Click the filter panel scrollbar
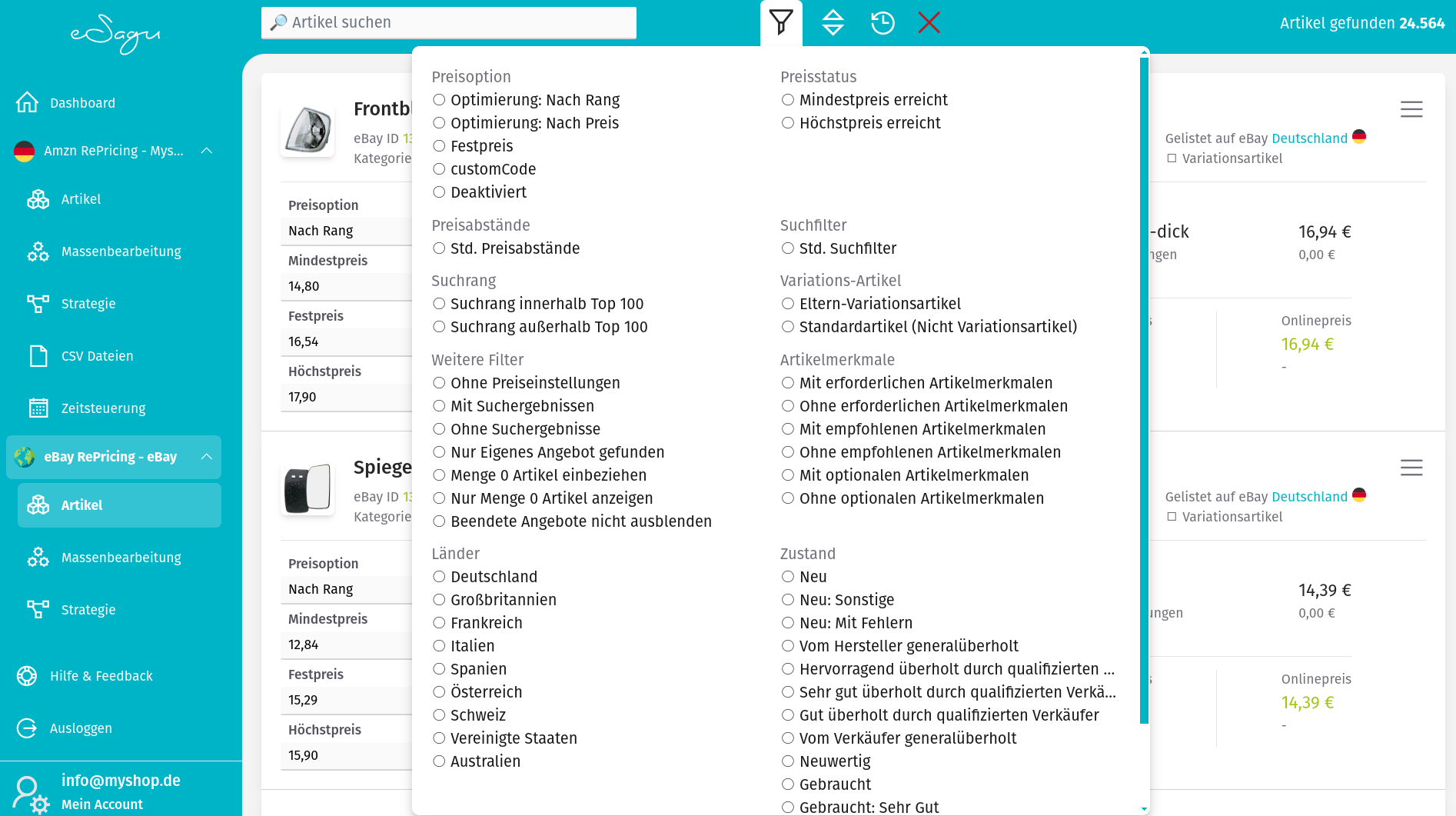The height and width of the screenshot is (816, 1456). pos(1144,391)
